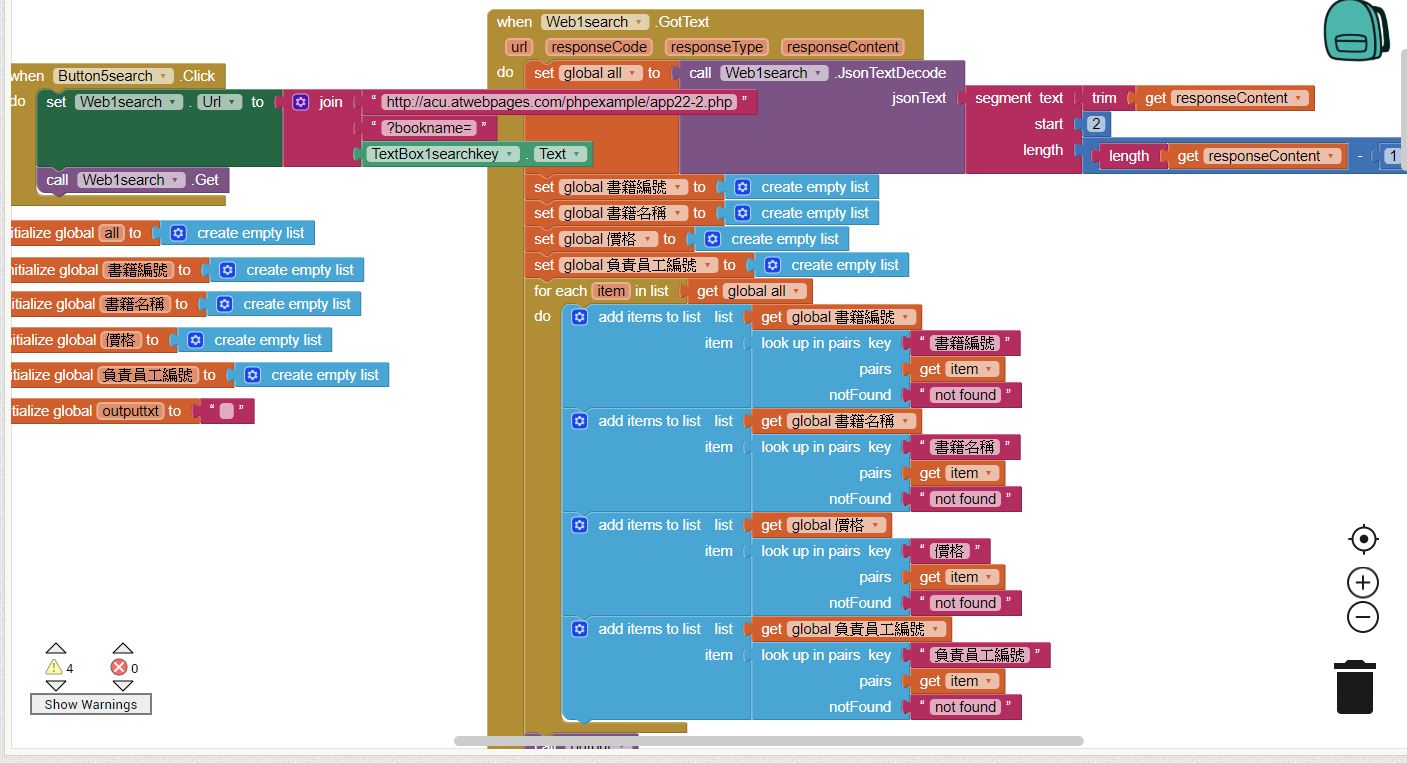
Task: Open gear on initialize 書籍名稱 empty list
Action: [225, 304]
